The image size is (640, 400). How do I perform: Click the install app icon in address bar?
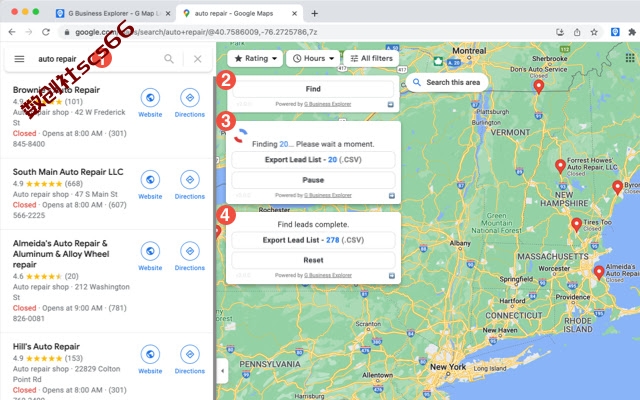[560, 32]
